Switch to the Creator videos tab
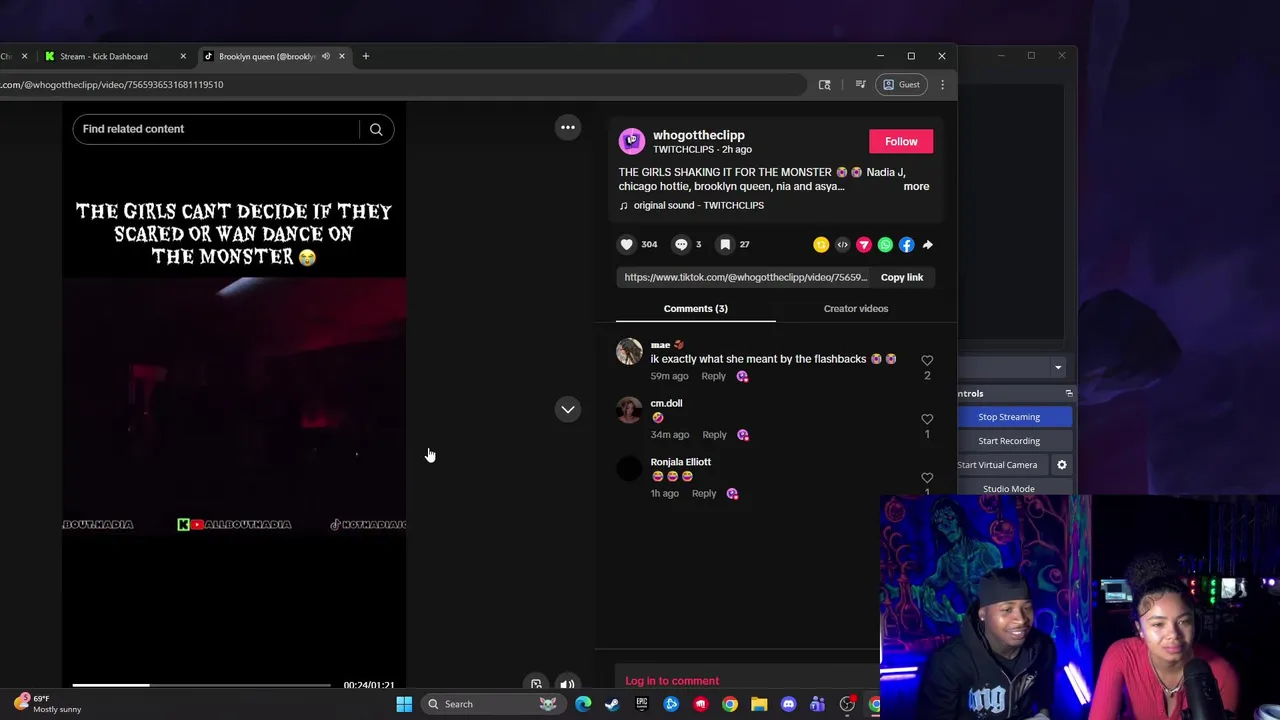This screenshot has height=720, width=1280. (856, 308)
